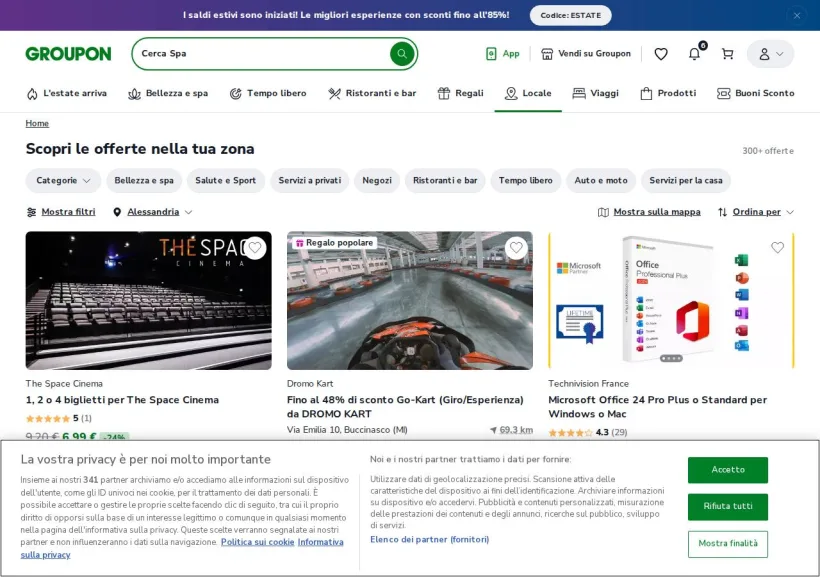Image resolution: width=820 pixels, height=577 pixels.
Task: Open Regali menu
Action: 460,93
